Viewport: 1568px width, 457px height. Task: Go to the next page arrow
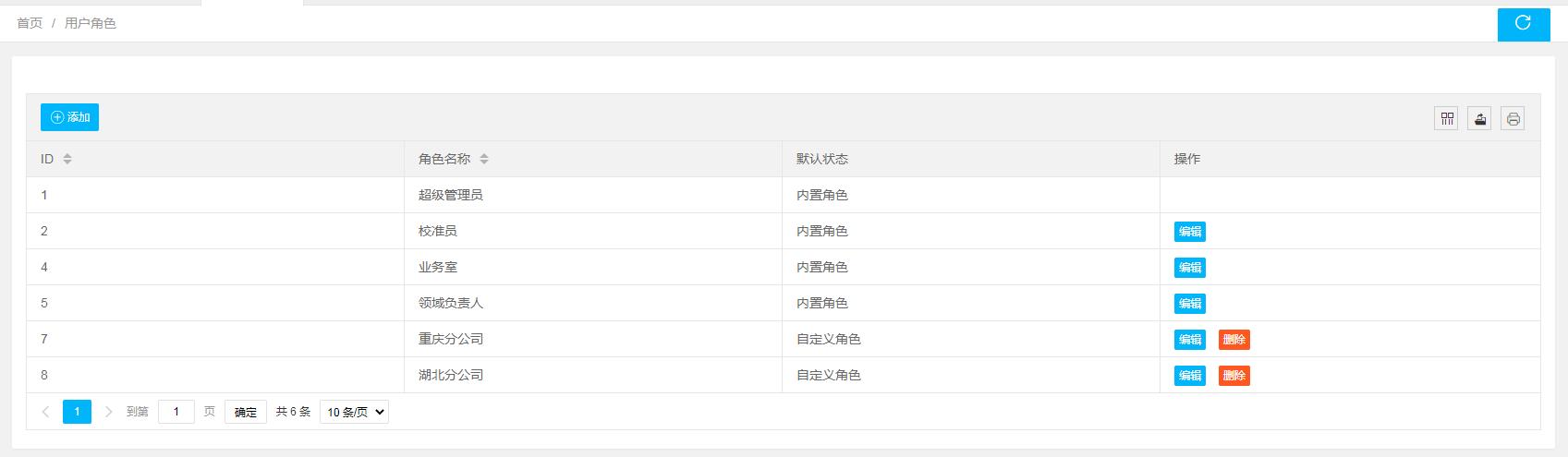pos(108,412)
